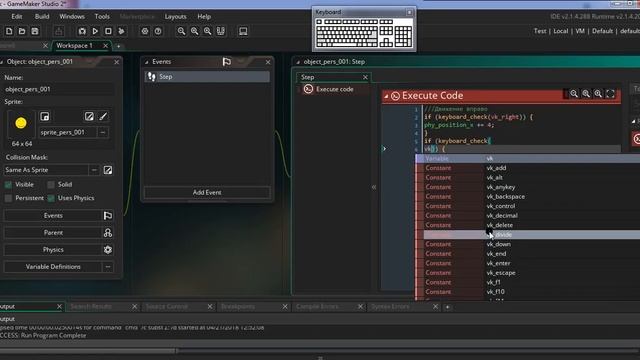The width and height of the screenshot is (640, 360).
Task: Collapse the action list with the double chevron
Action: click(374, 187)
